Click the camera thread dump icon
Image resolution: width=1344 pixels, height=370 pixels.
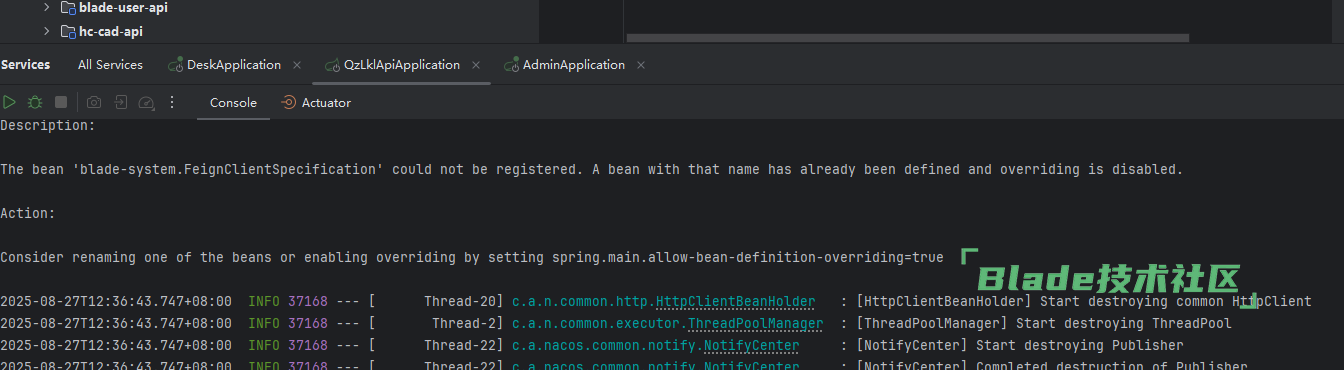click(x=93, y=102)
